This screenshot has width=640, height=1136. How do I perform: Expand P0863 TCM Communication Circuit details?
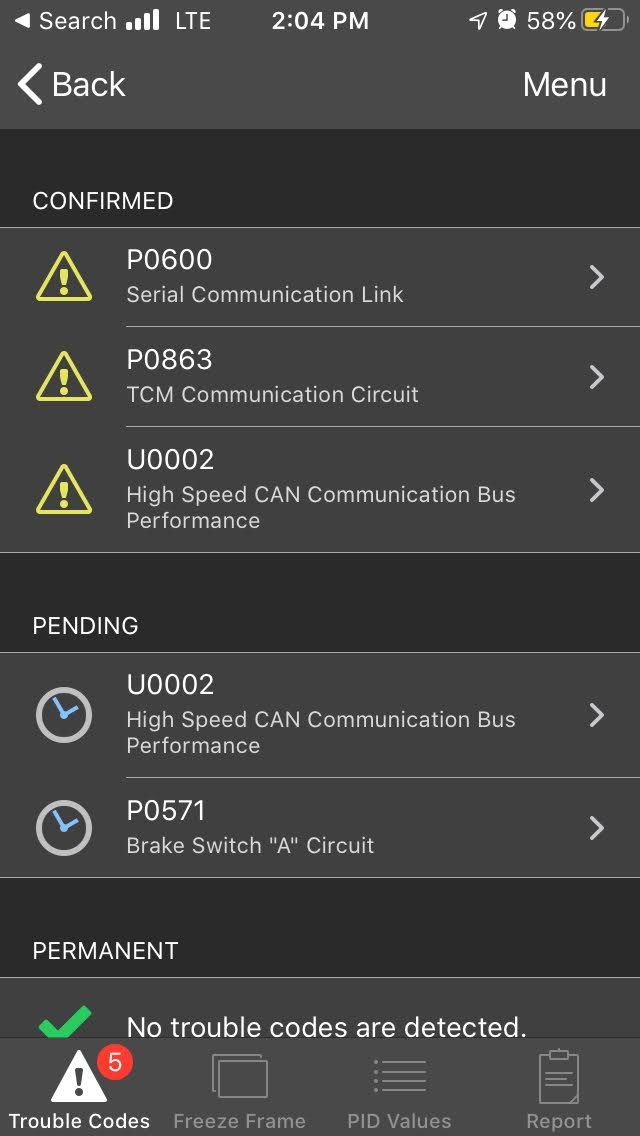597,377
